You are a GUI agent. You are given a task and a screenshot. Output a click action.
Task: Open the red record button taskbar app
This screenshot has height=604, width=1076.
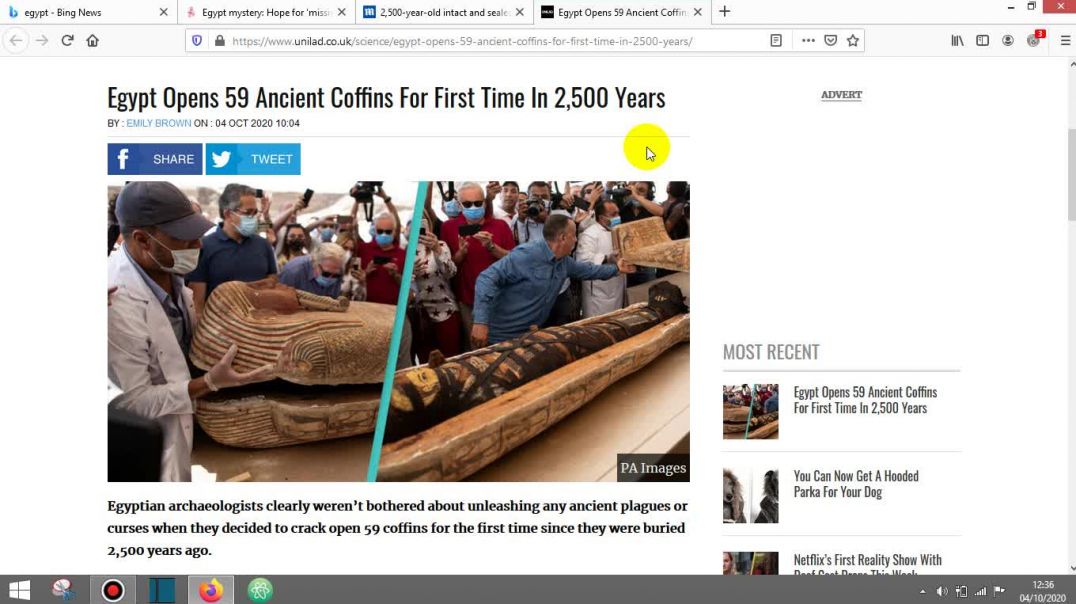coord(113,590)
